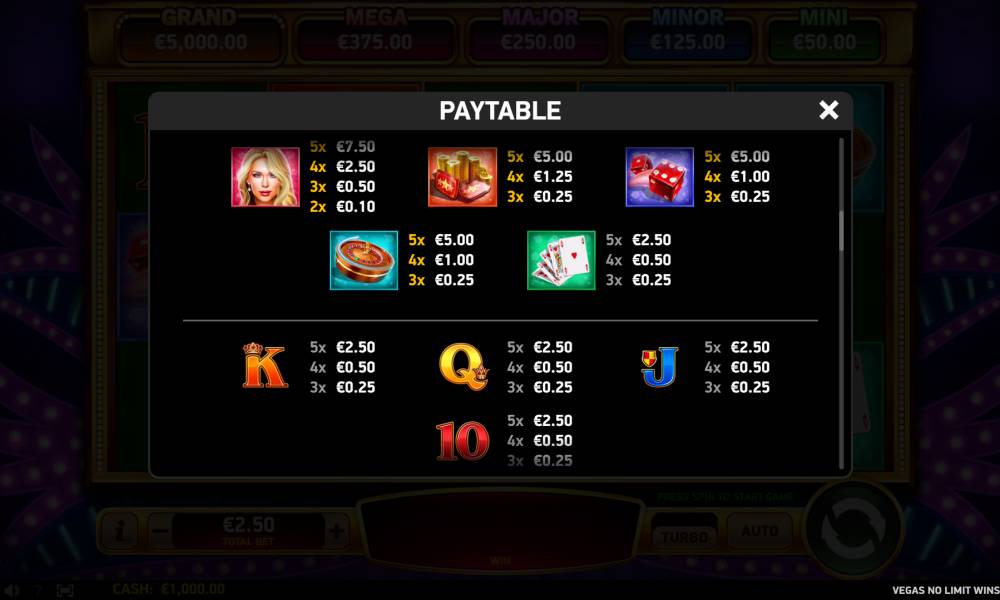
Task: Click the red dice symbol icon
Action: [x=659, y=177]
